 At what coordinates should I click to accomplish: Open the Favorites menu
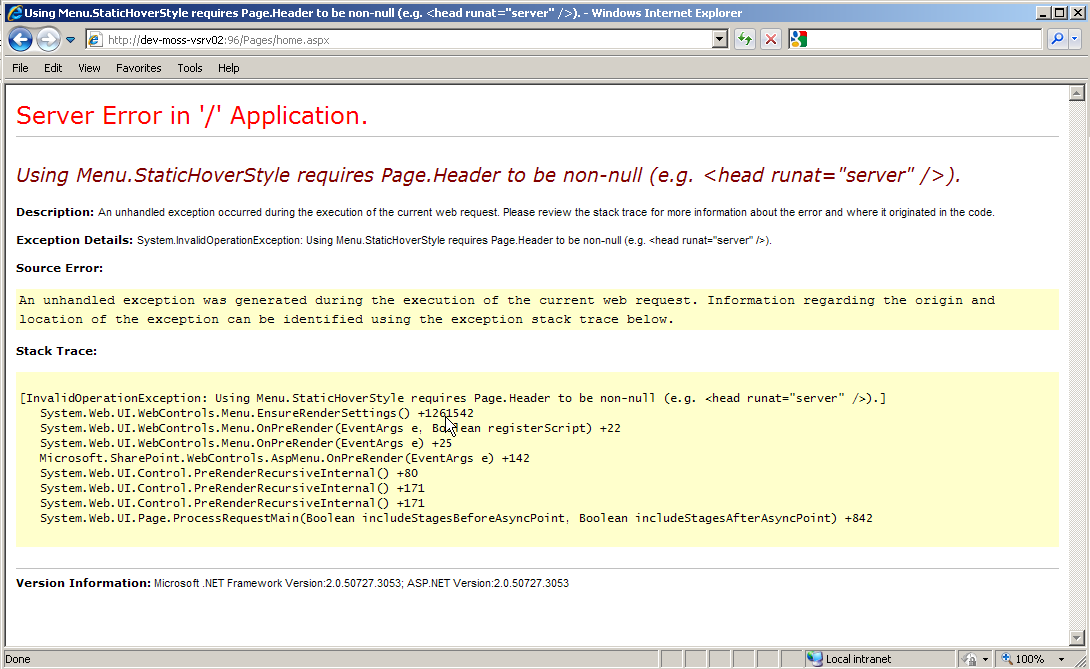coord(138,68)
